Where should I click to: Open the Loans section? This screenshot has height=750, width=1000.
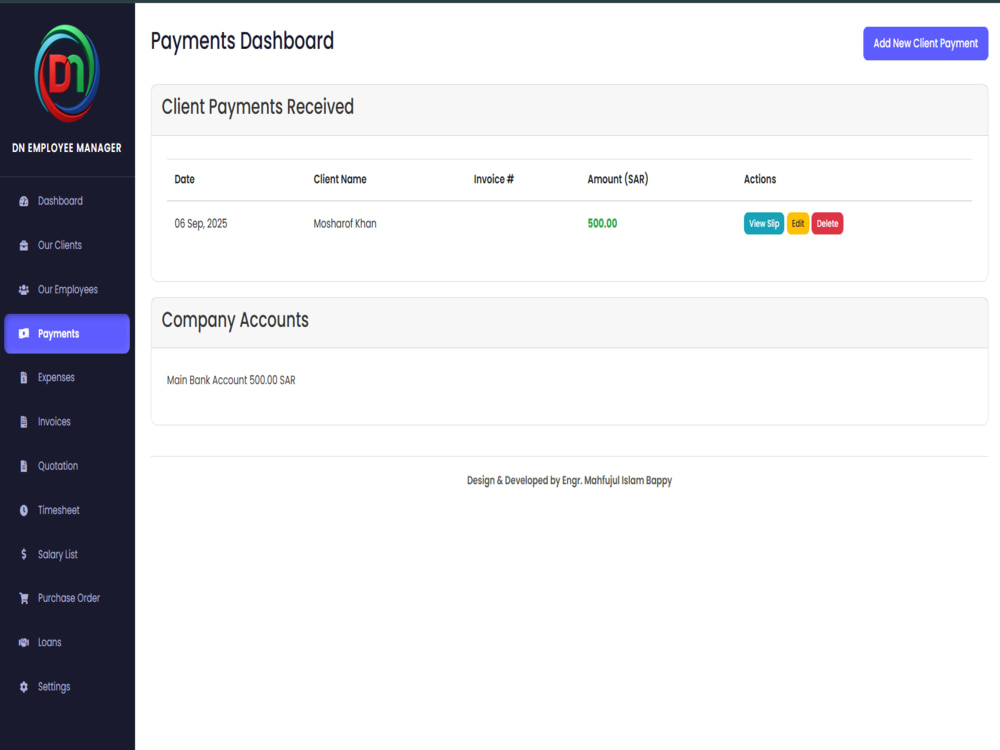tap(67, 642)
